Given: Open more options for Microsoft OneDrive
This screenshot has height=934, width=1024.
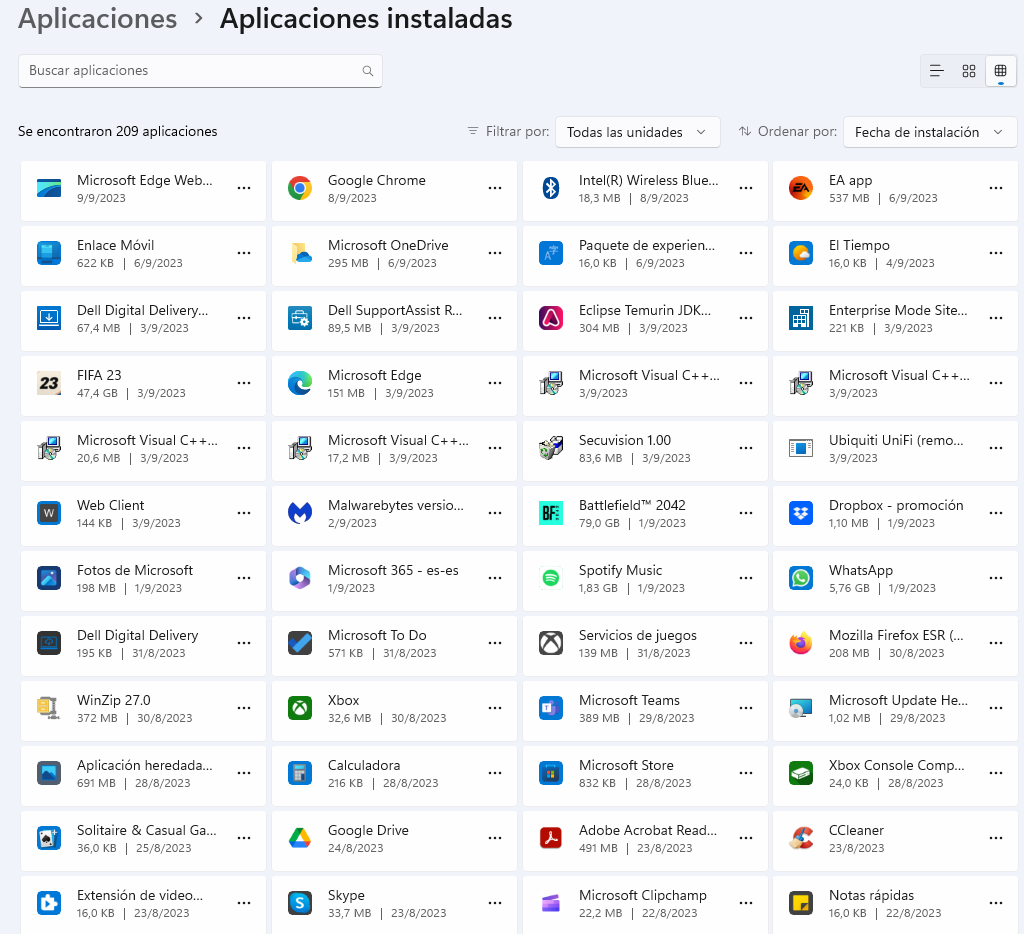Looking at the screenshot, I should tap(495, 253).
